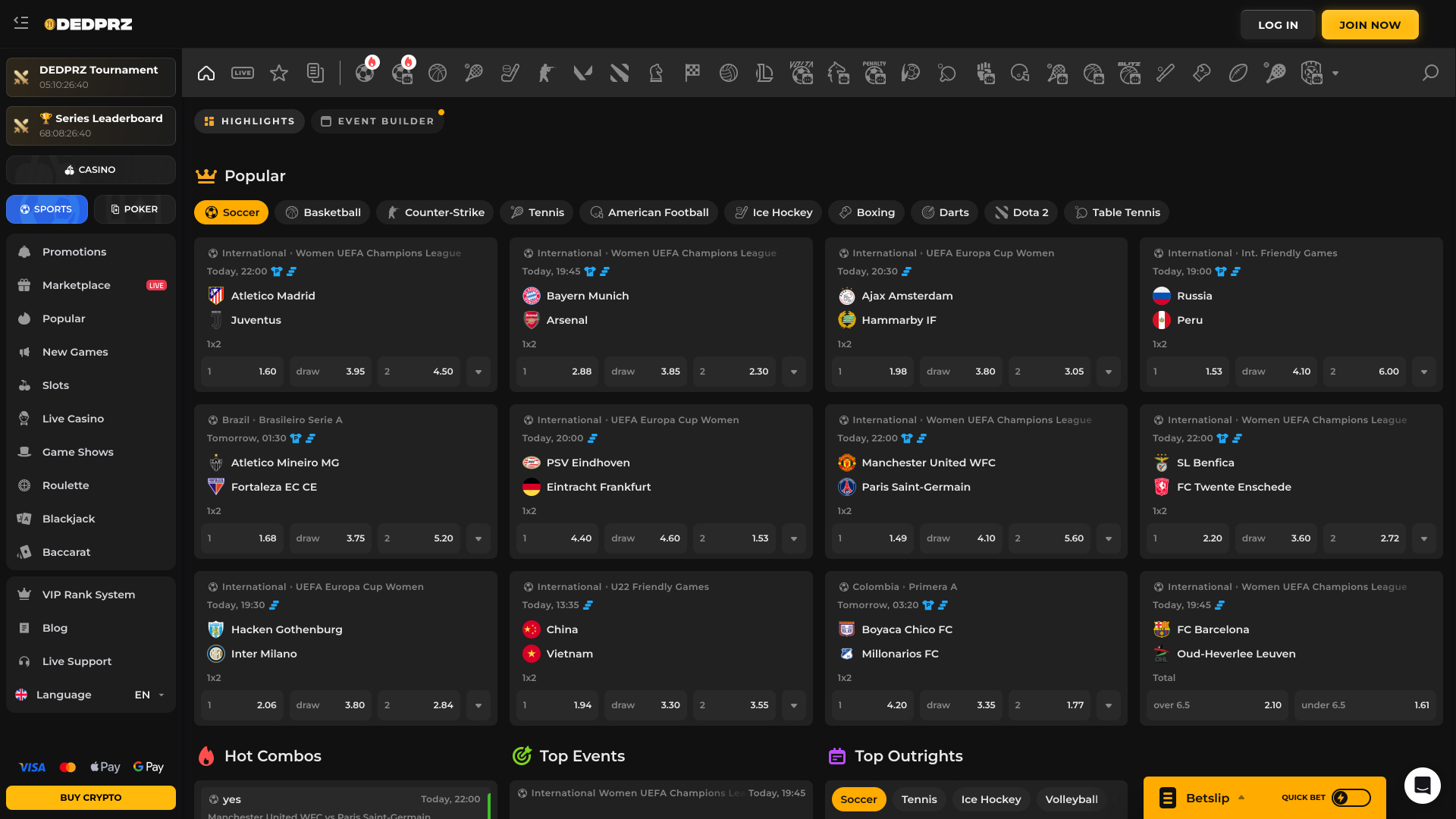Open the Home icon in the sports bar

(x=206, y=73)
